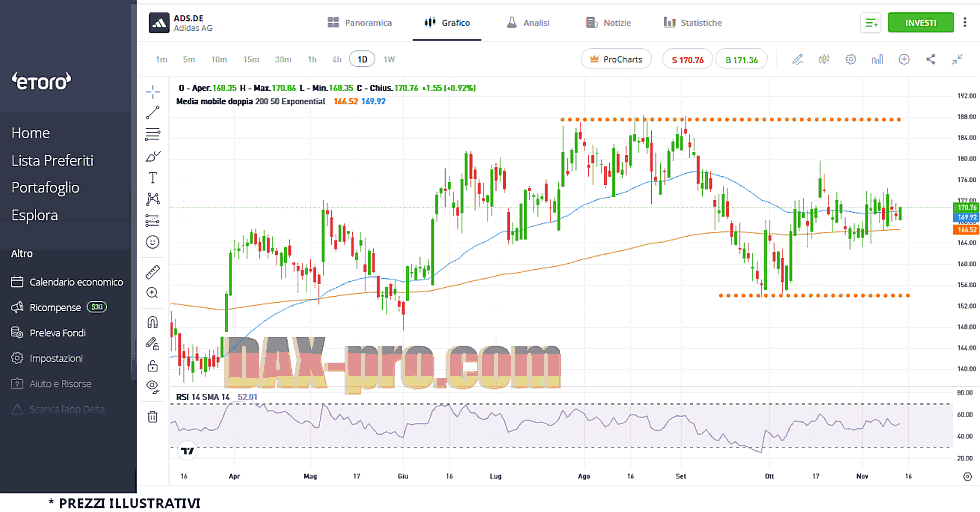Add ADS.DE to watchlist

coord(871,23)
